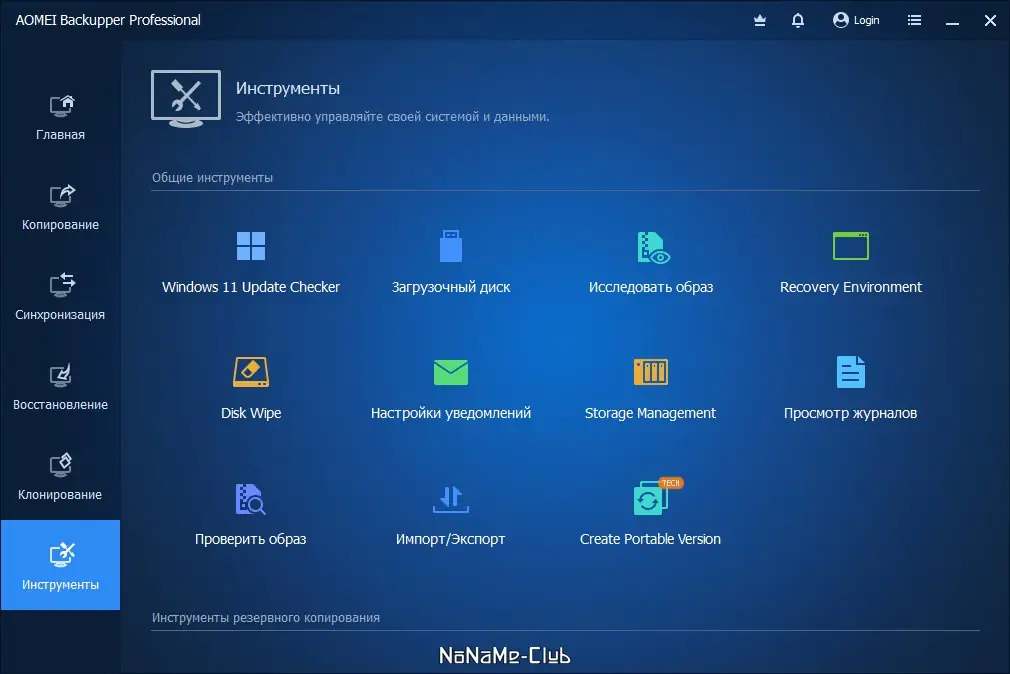This screenshot has width=1010, height=674.
Task: Click the AOMEI Backupper Professional title
Action: tap(108, 20)
